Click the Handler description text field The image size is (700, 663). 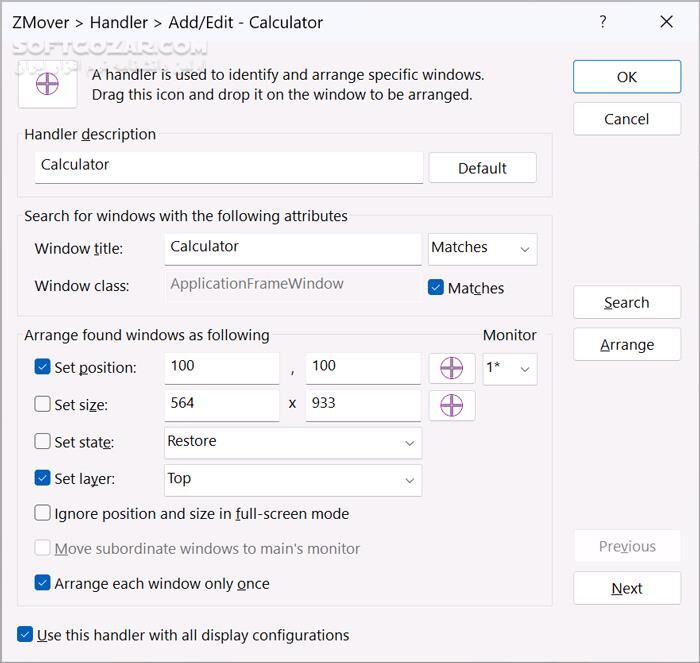click(228, 166)
